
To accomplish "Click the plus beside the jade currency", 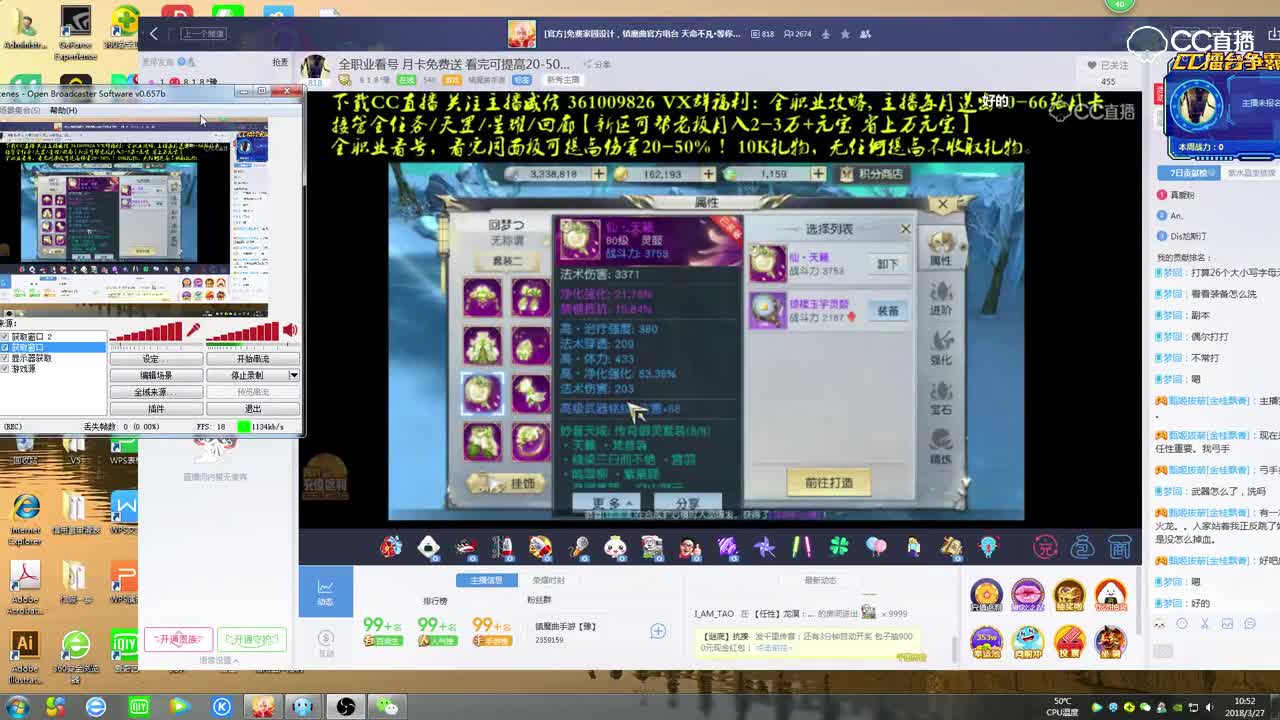I will click(x=818, y=174).
